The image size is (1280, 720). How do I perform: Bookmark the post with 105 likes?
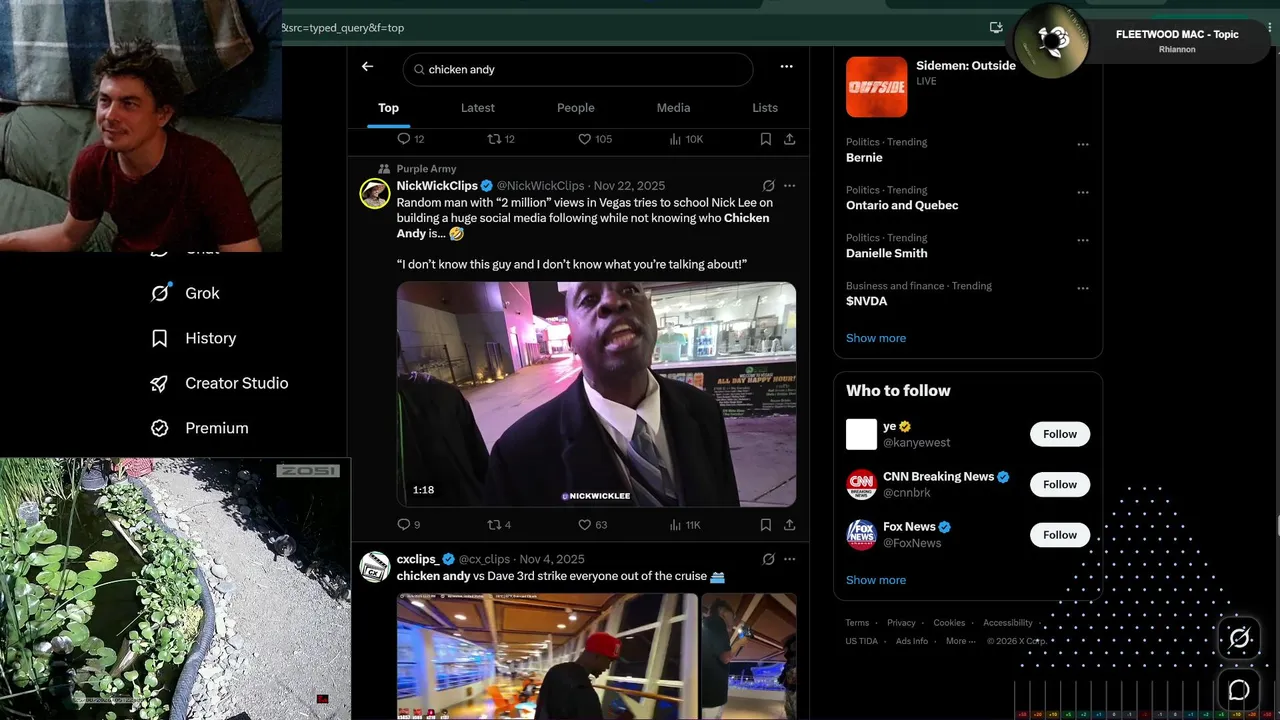click(765, 139)
